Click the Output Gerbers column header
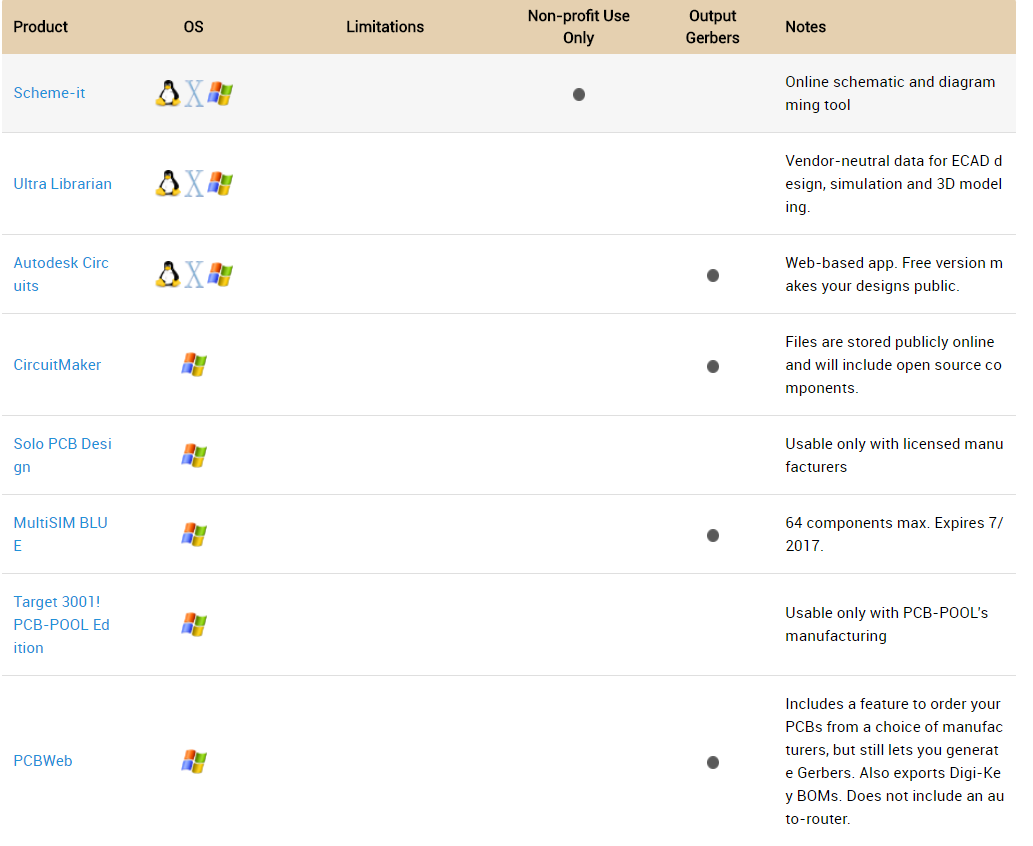1033x846 pixels. tap(712, 27)
